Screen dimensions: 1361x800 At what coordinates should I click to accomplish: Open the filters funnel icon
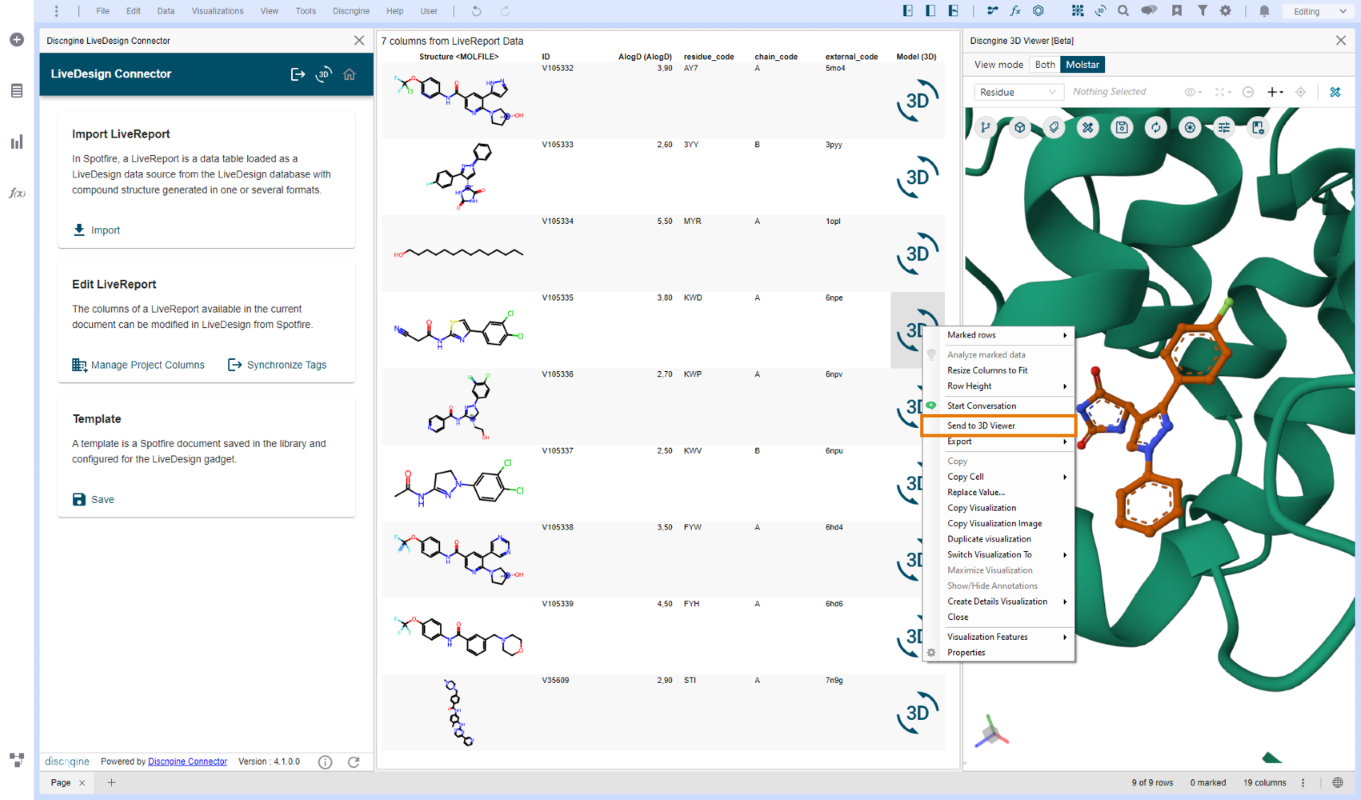pos(1202,11)
